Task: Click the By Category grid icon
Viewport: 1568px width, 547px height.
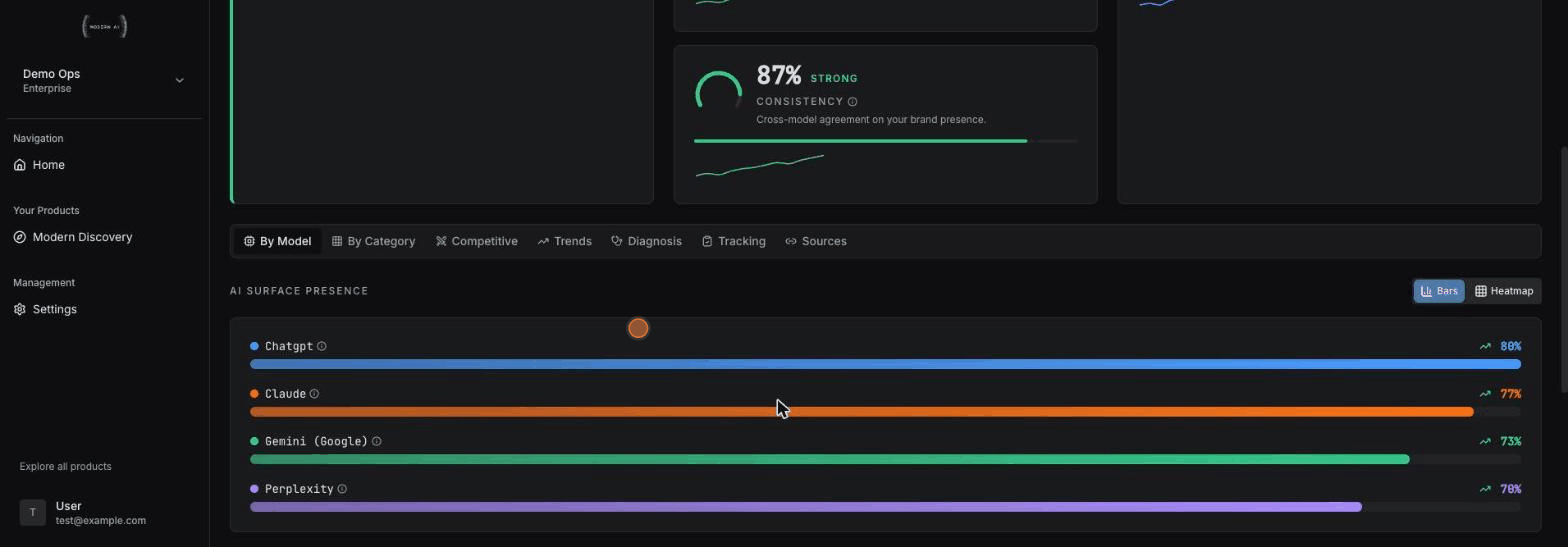Action: [x=337, y=241]
